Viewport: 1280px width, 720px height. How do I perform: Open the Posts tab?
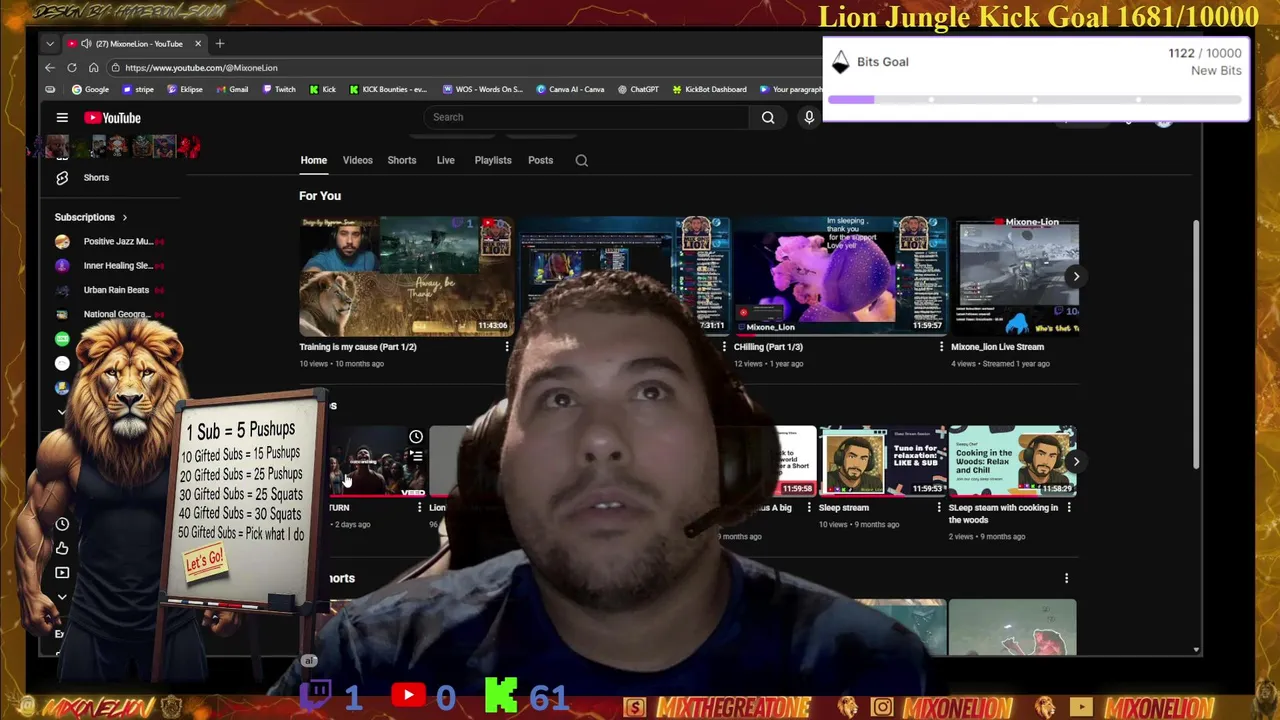(x=540, y=160)
